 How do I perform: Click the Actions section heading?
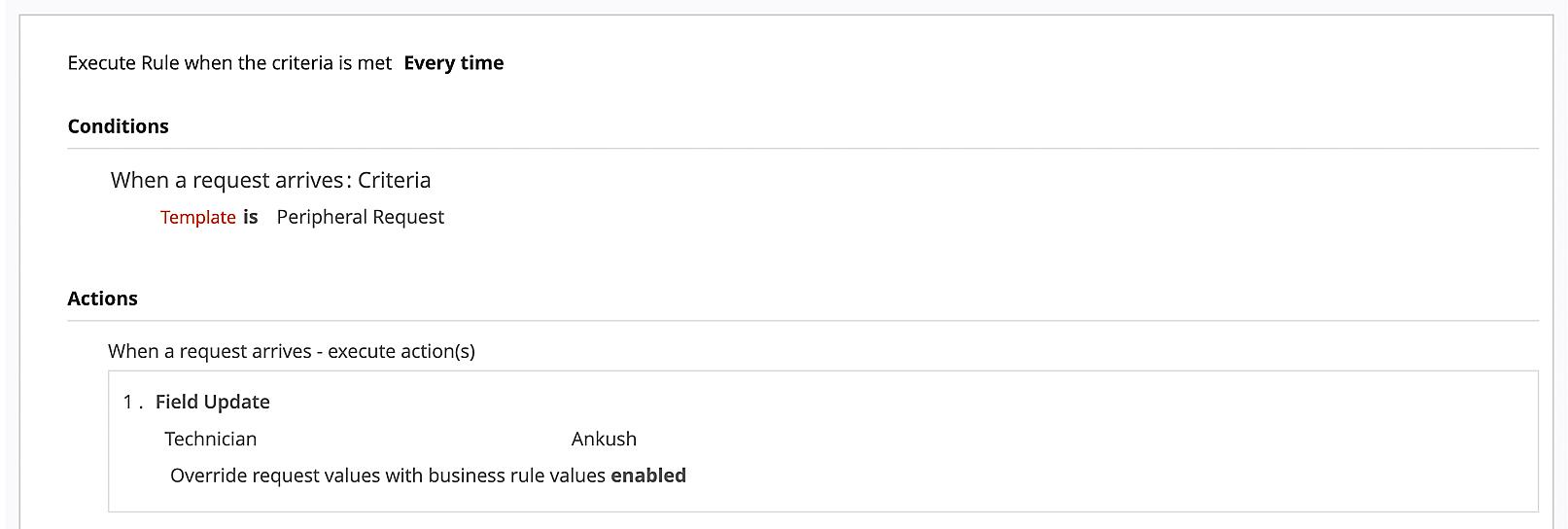pos(102,299)
